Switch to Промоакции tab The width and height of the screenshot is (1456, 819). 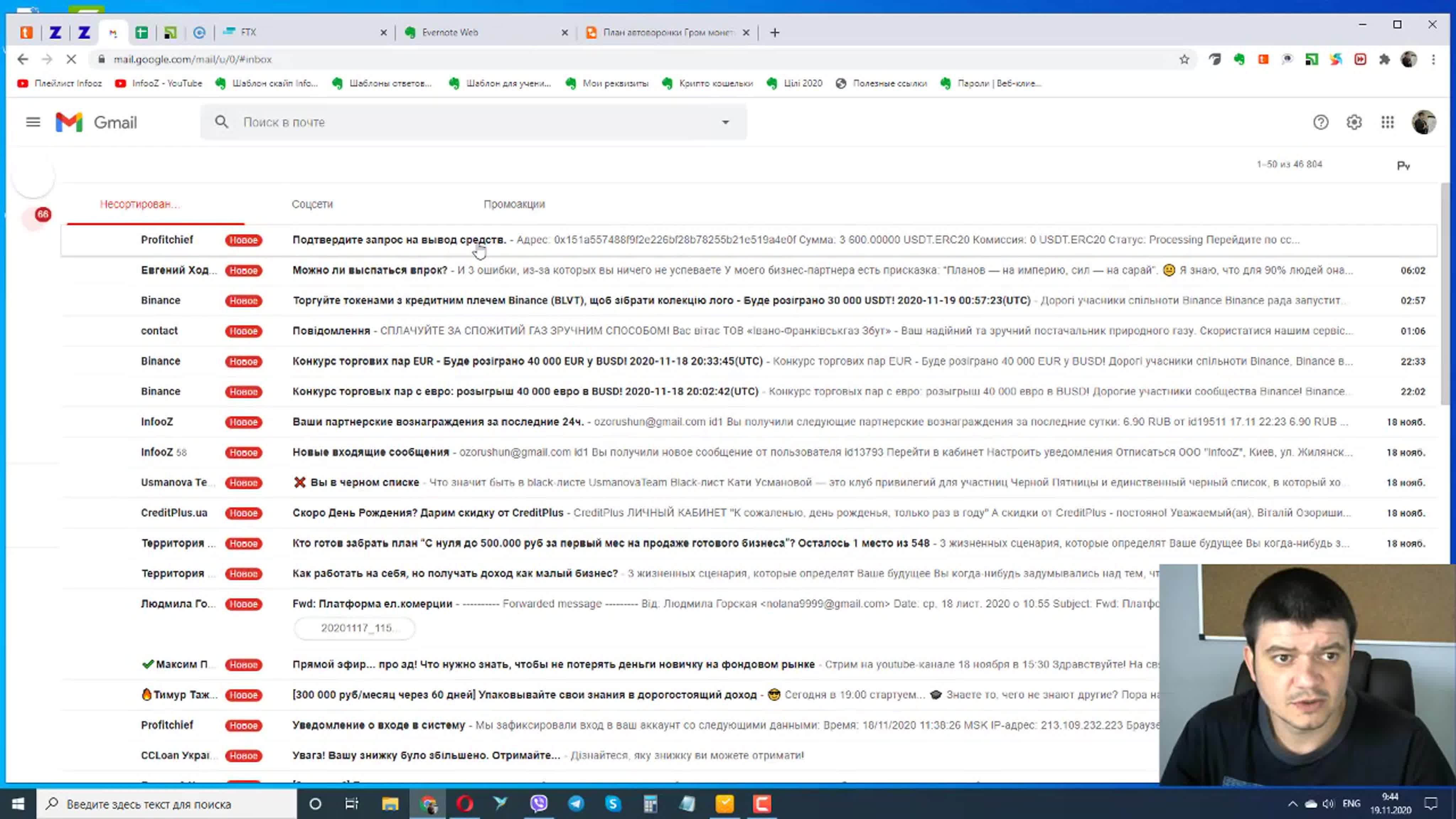514,204
